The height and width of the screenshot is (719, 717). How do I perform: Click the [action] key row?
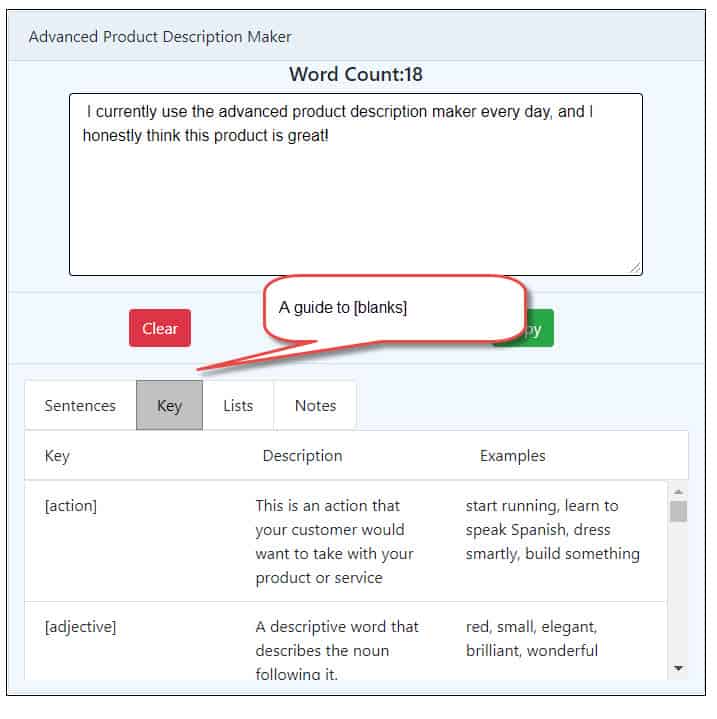click(345, 541)
